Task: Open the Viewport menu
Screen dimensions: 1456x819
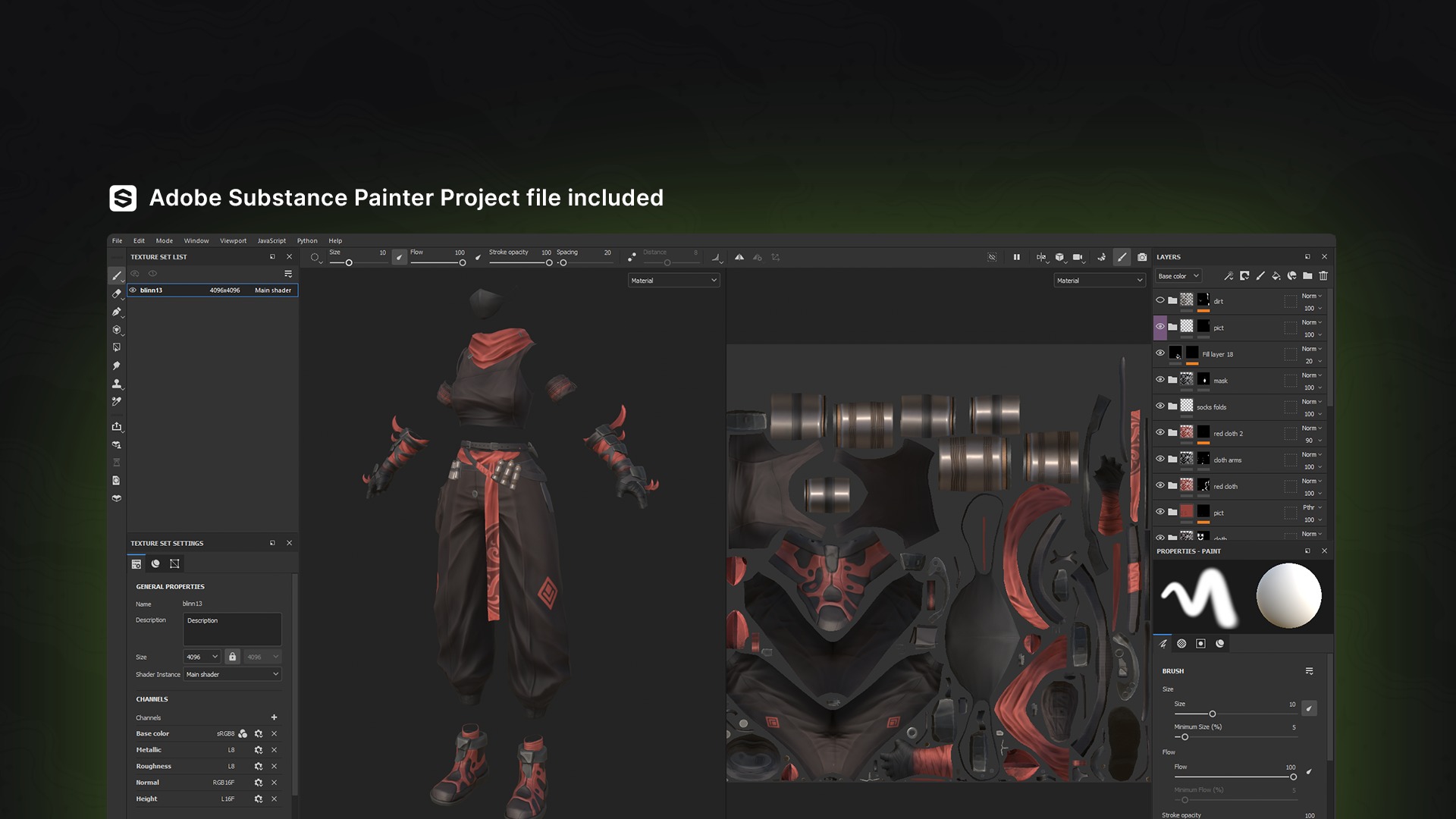Action: (234, 240)
